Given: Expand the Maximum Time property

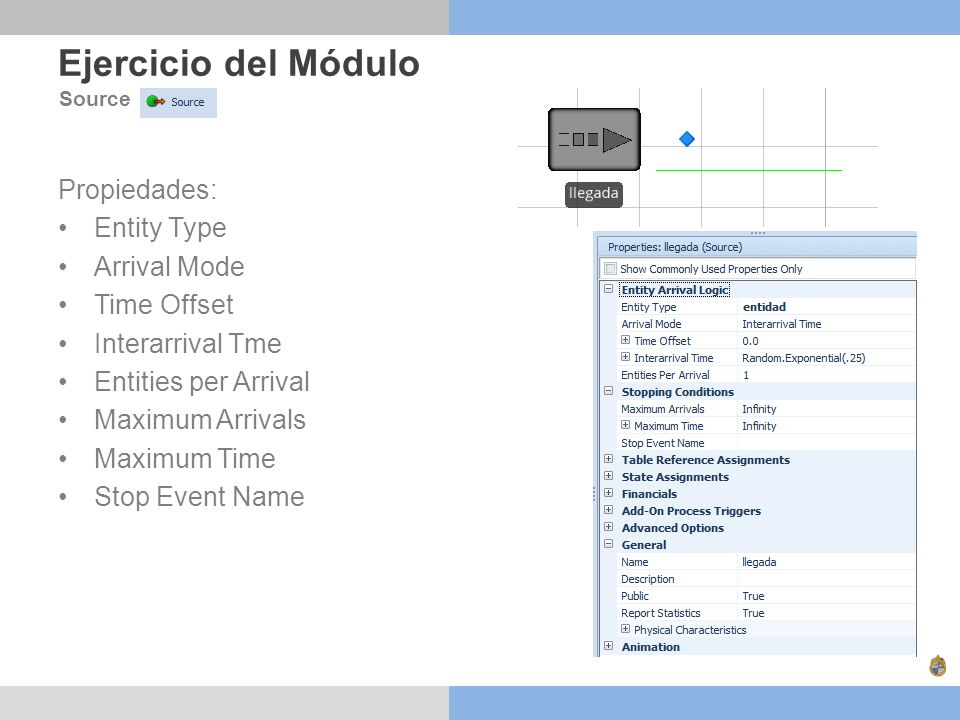Looking at the screenshot, I should (625, 425).
